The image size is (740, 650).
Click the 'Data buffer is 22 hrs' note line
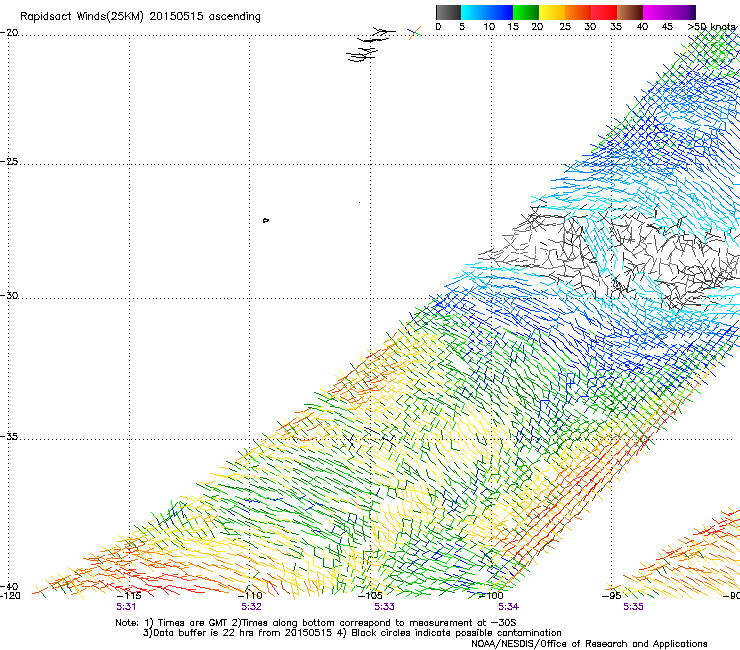(x=352, y=633)
